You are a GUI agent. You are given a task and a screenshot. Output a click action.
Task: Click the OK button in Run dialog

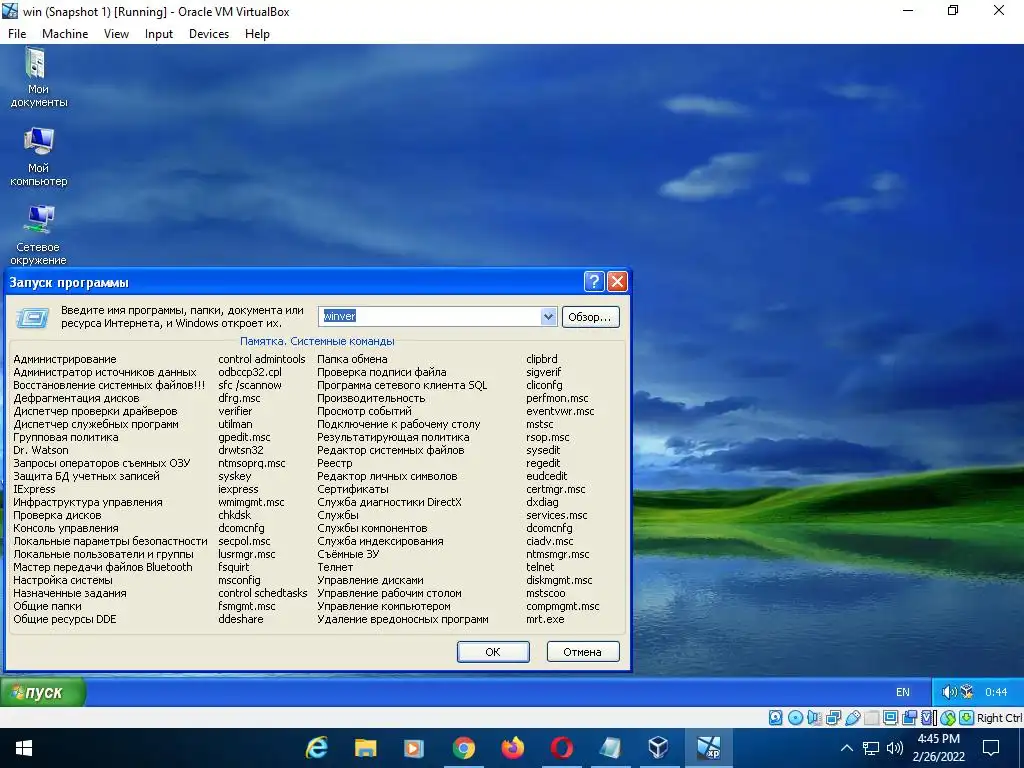coord(493,652)
